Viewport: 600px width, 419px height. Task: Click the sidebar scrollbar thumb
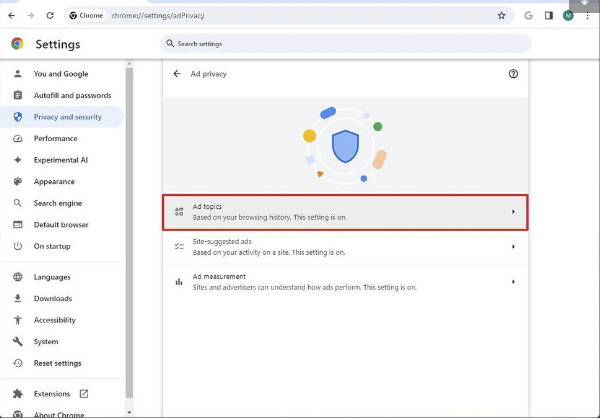tap(129, 233)
